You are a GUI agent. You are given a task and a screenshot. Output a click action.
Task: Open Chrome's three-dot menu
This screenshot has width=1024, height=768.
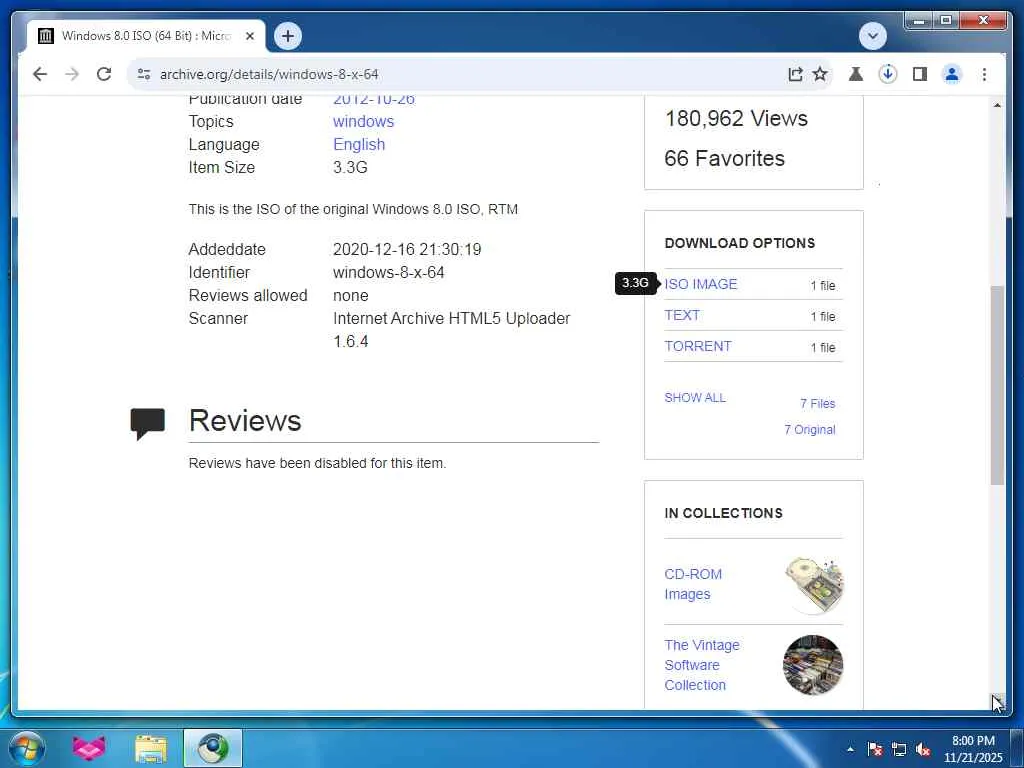(x=984, y=74)
